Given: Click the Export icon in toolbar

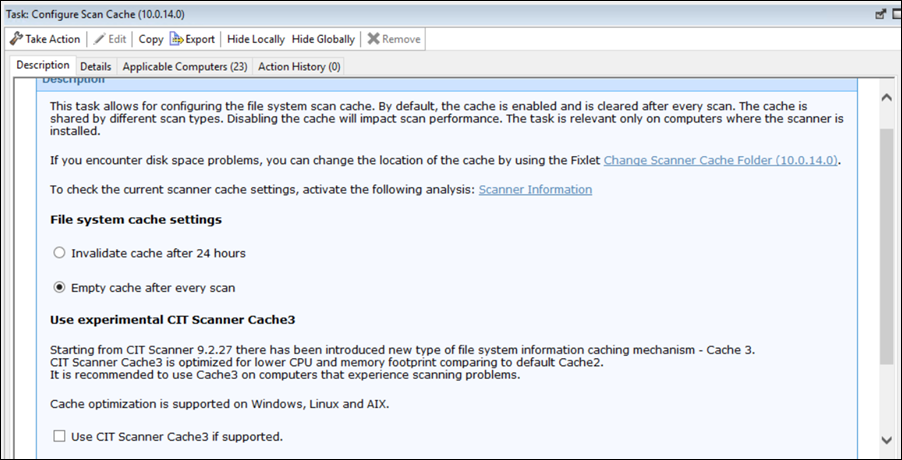Looking at the screenshot, I should (177, 39).
